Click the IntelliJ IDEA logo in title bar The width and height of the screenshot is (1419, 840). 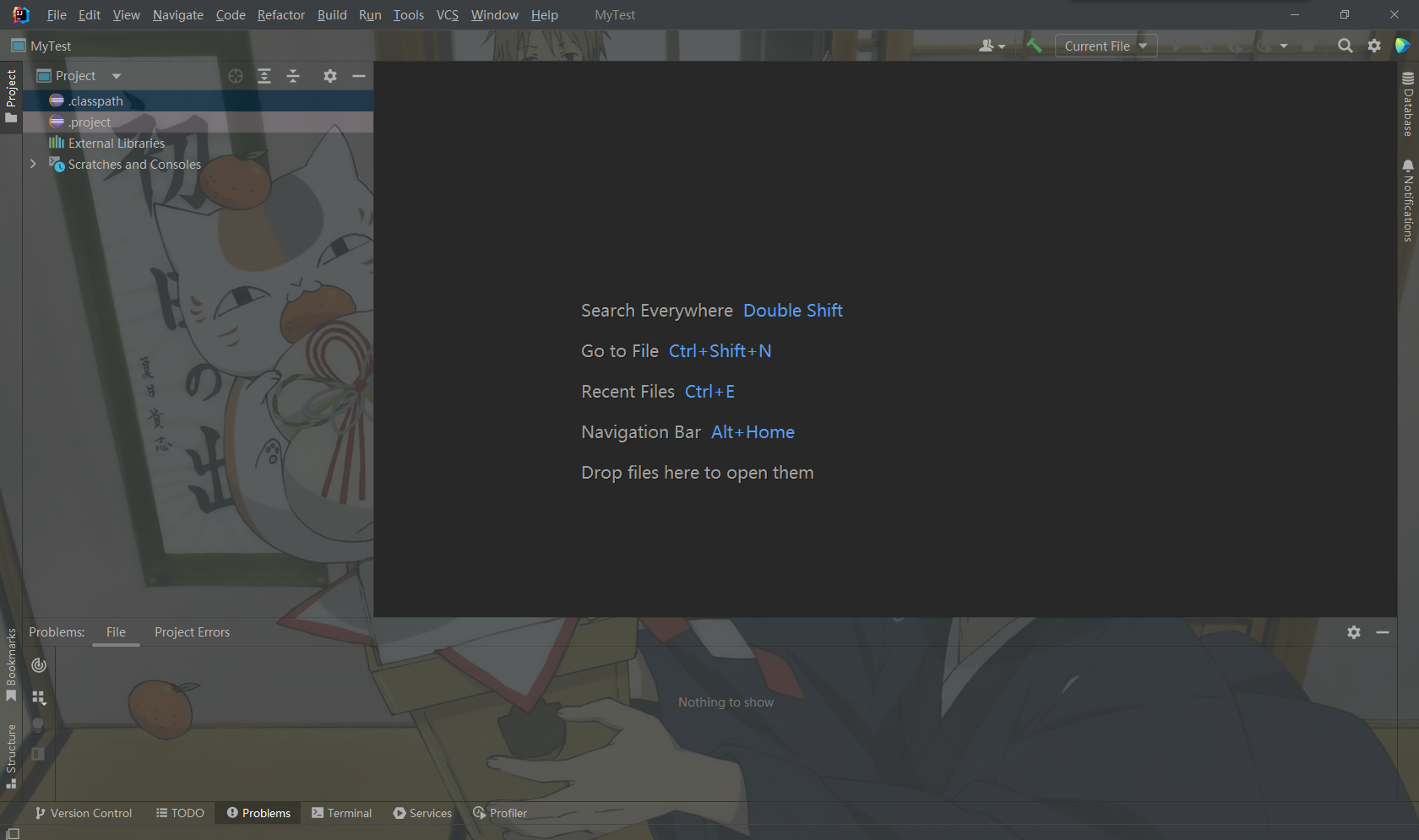[20, 15]
